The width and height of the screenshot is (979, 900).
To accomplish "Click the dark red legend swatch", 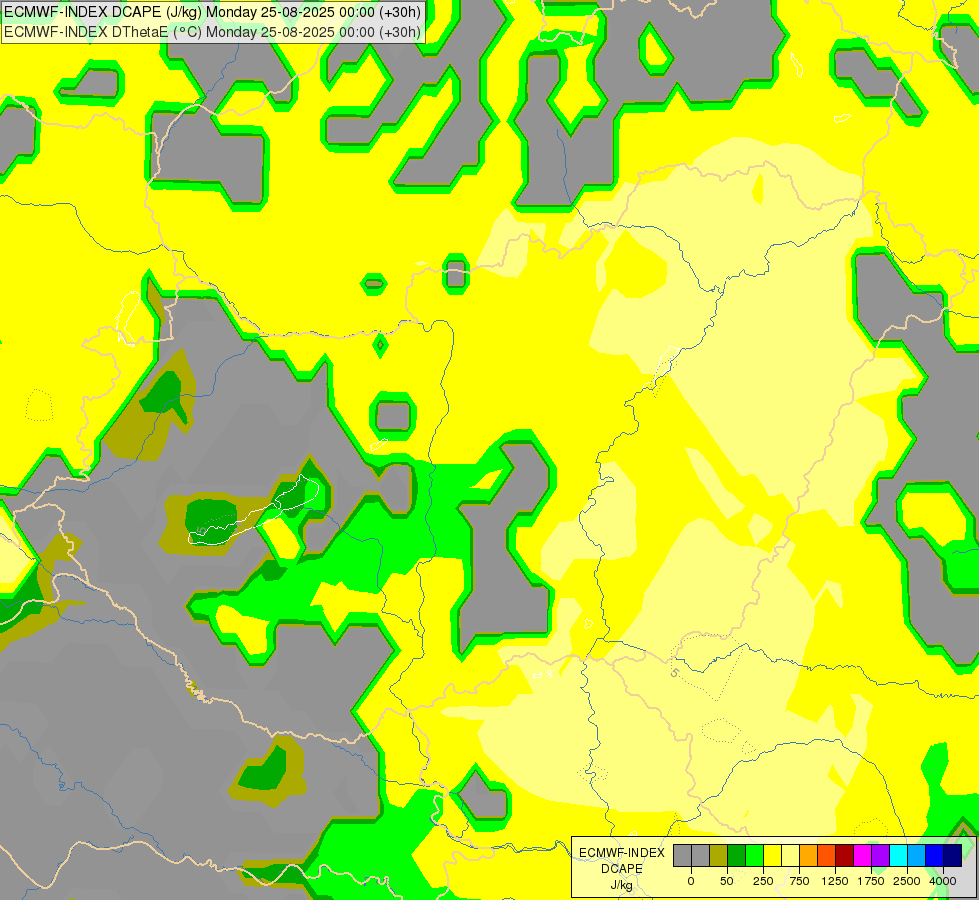I will click(x=845, y=856).
